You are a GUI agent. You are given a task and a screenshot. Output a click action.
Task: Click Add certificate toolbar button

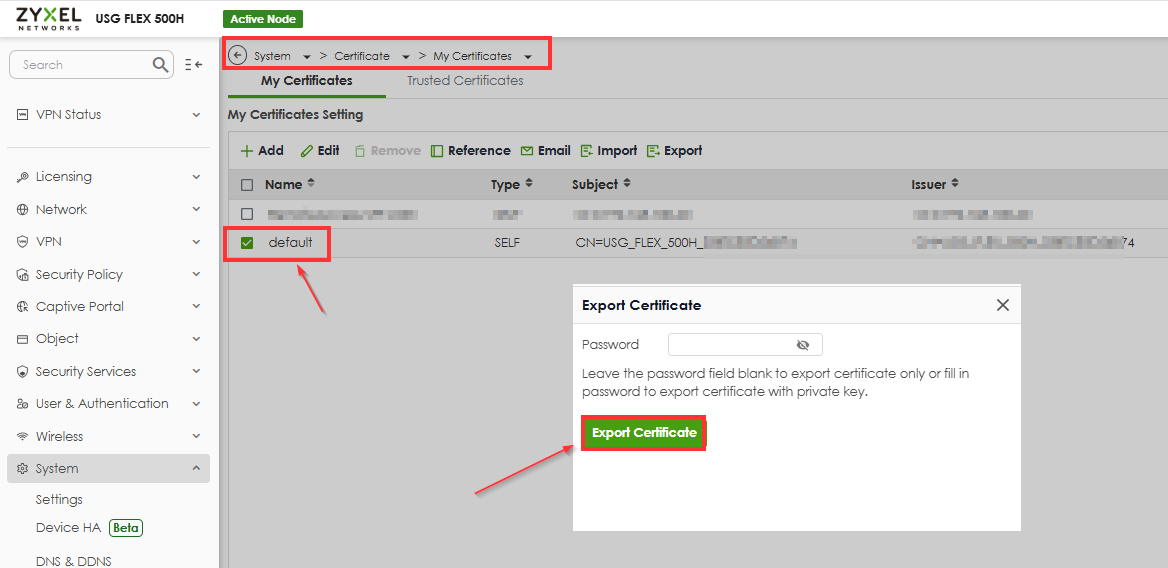point(262,151)
